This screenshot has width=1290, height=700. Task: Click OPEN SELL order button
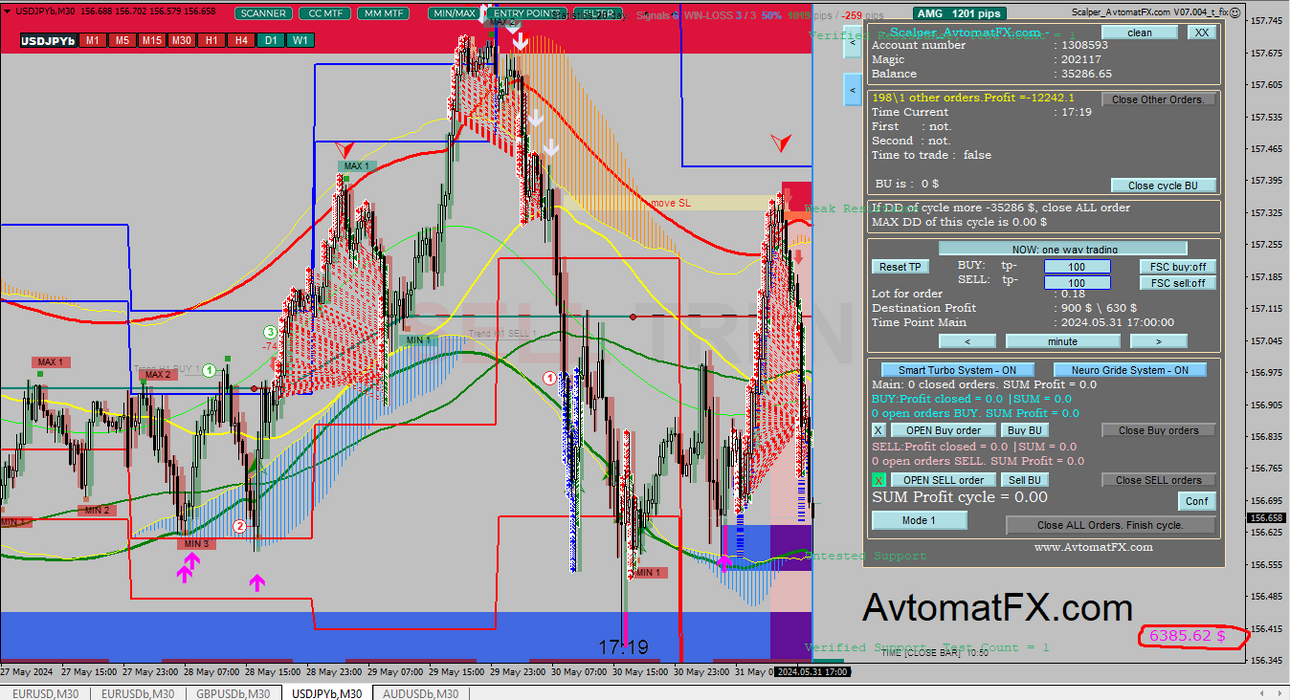943,480
